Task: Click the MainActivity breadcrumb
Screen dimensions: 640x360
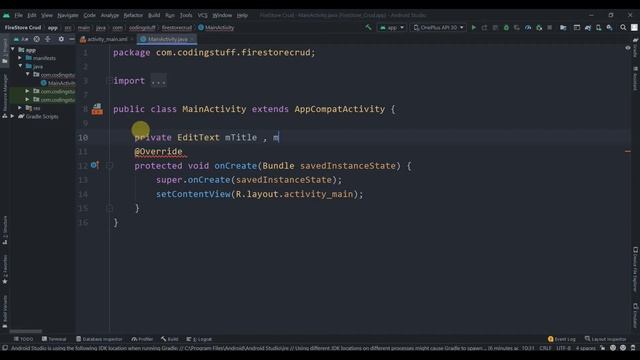Action: click(x=216, y=27)
